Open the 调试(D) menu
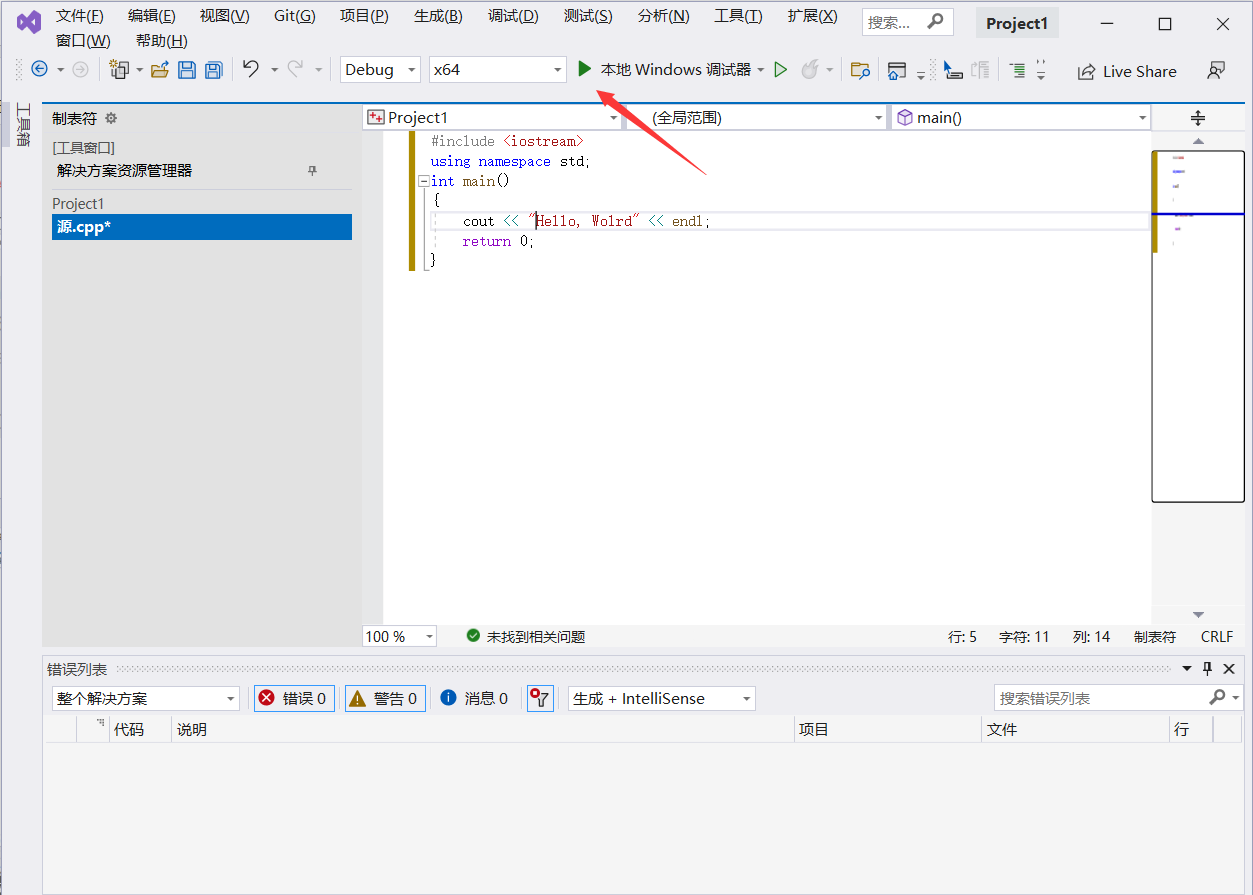This screenshot has width=1253, height=895. coord(513,16)
